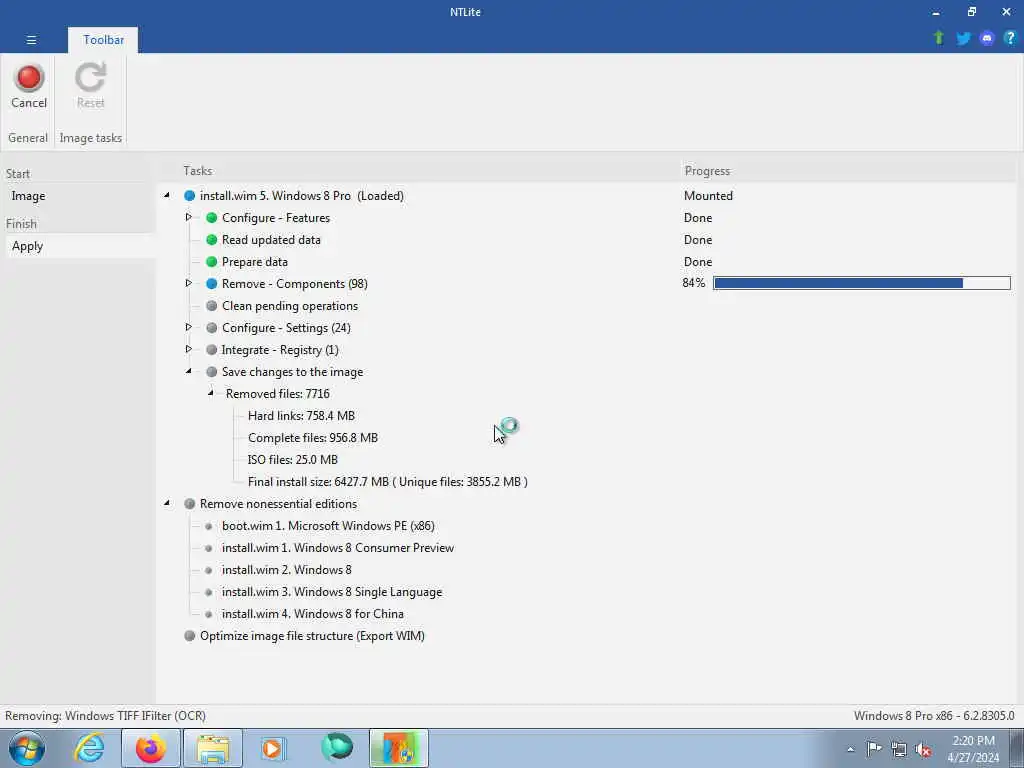Click gray dot beside Clean pending operations
Image resolution: width=1024 pixels, height=768 pixels.
click(x=212, y=306)
